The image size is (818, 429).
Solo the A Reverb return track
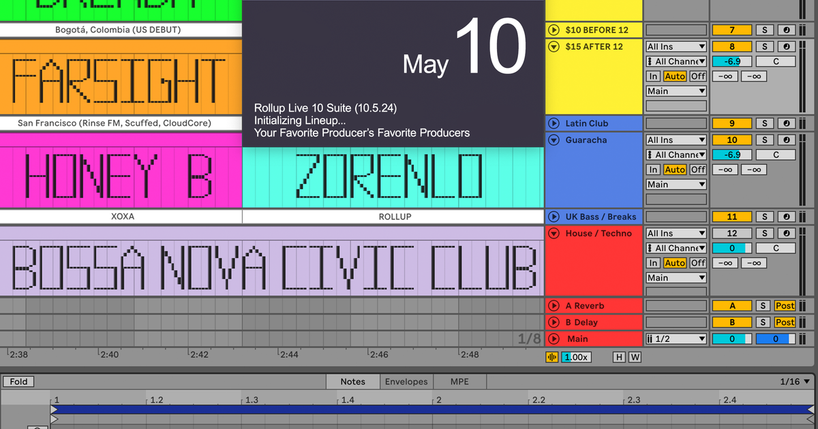(763, 306)
